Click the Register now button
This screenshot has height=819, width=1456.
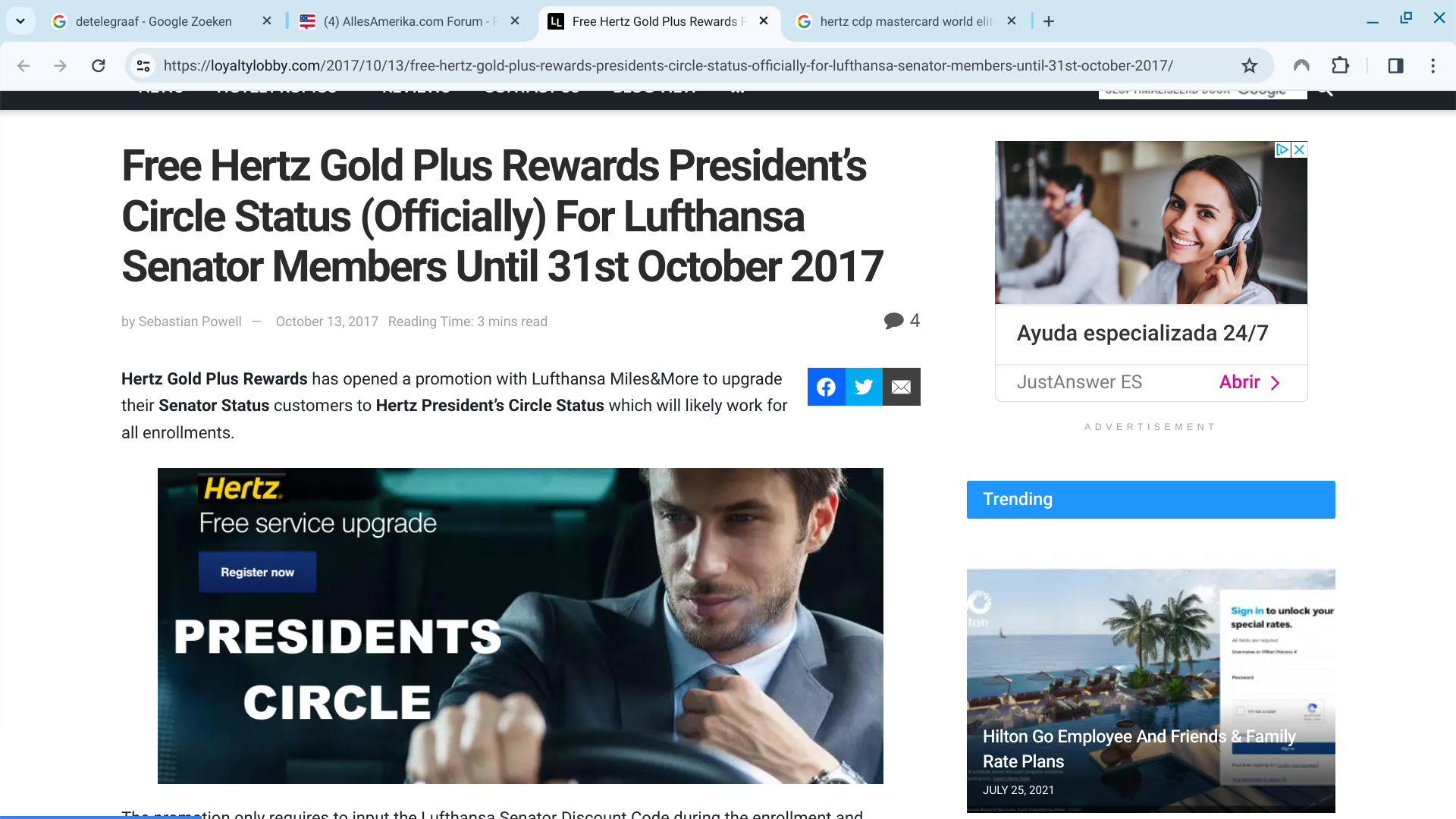point(257,572)
